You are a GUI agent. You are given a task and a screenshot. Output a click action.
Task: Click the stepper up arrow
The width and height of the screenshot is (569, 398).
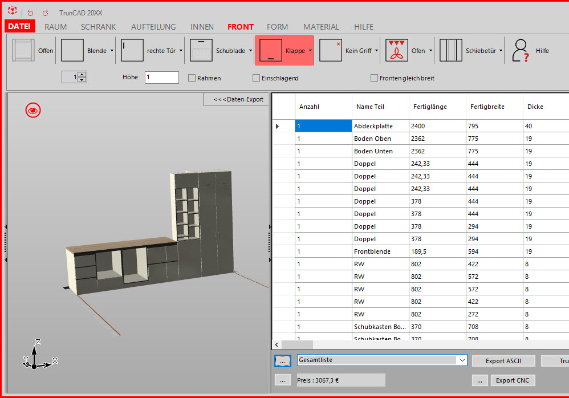point(82,74)
